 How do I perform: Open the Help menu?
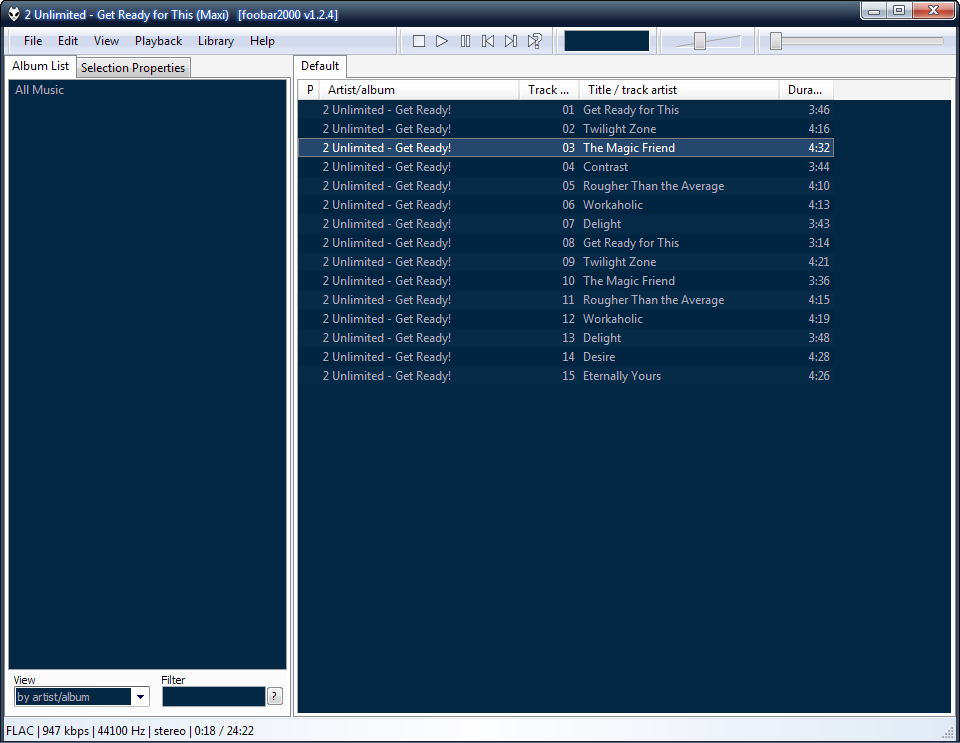pos(262,41)
